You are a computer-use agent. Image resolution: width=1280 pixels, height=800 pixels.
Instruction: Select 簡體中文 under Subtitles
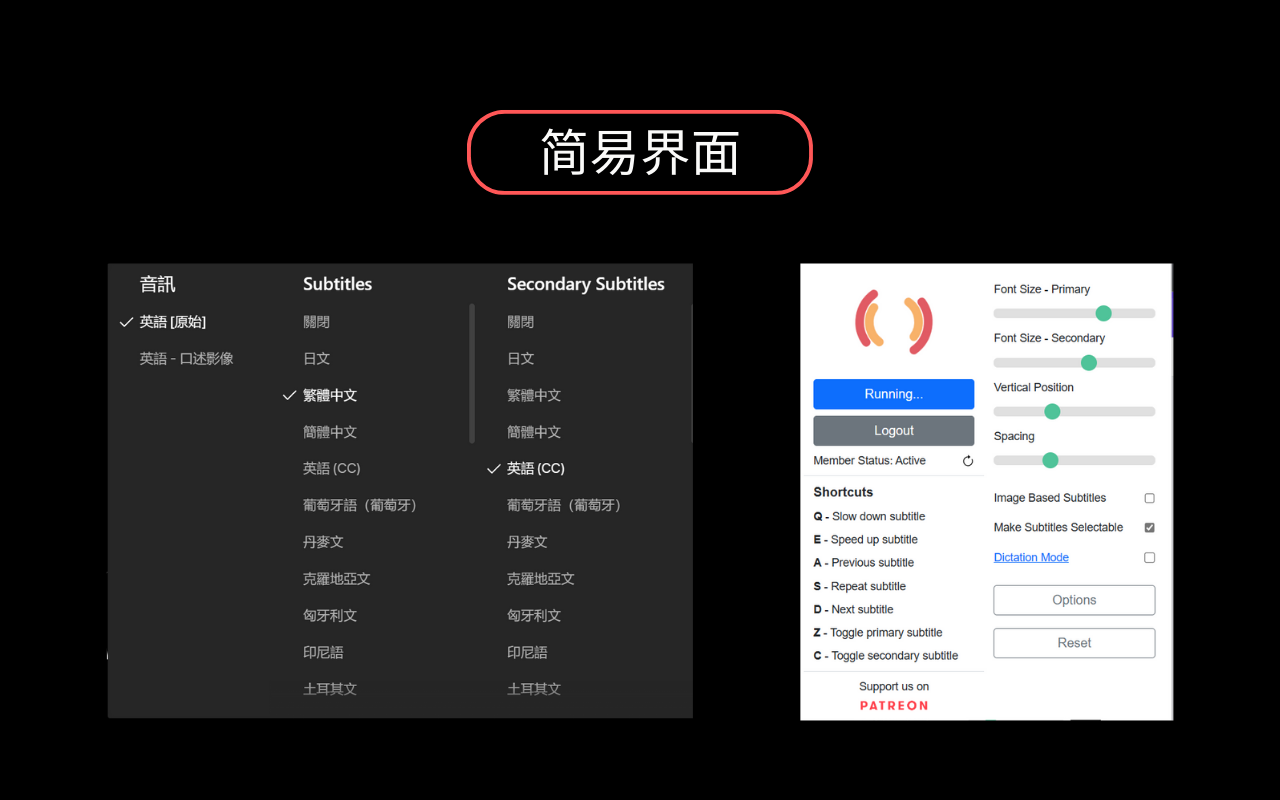pyautogui.click(x=330, y=432)
